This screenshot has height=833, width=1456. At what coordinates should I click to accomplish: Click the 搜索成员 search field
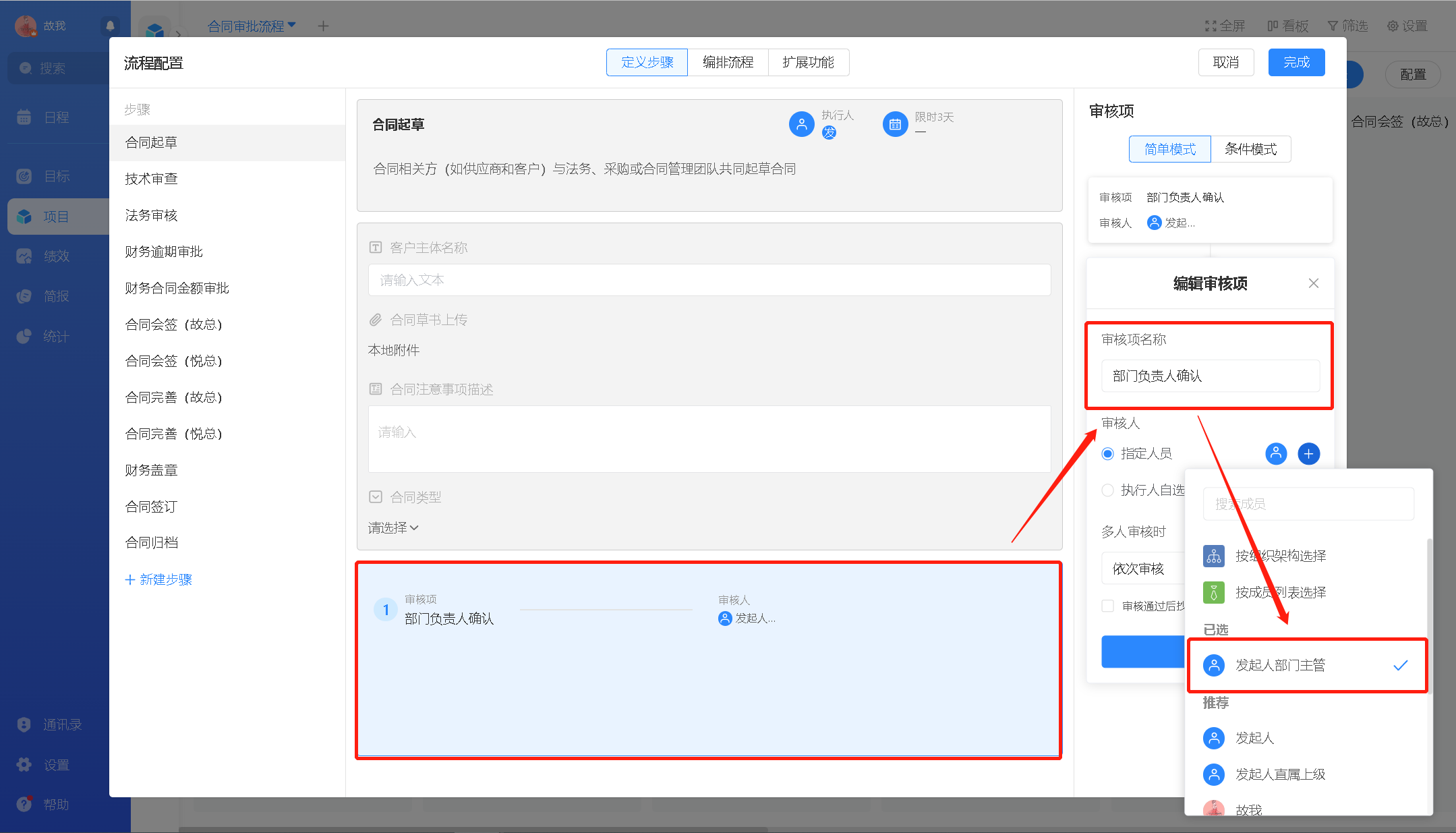point(1308,504)
